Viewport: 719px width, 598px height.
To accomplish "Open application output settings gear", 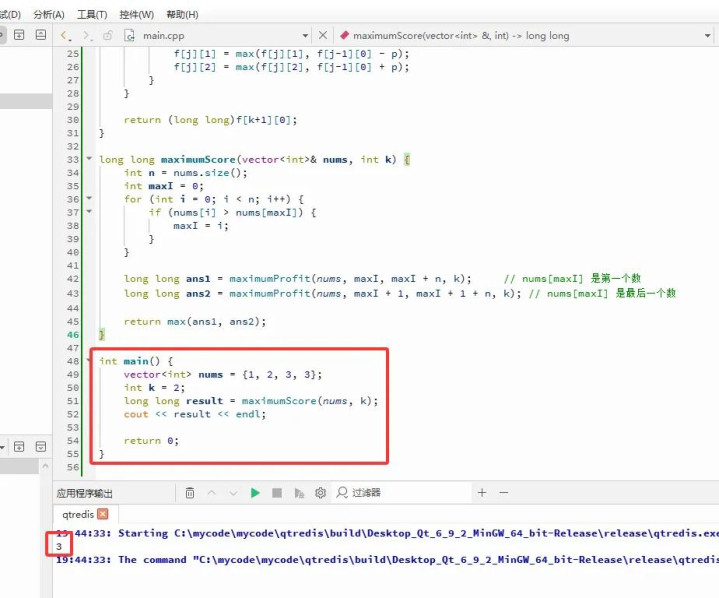I will tap(320, 493).
